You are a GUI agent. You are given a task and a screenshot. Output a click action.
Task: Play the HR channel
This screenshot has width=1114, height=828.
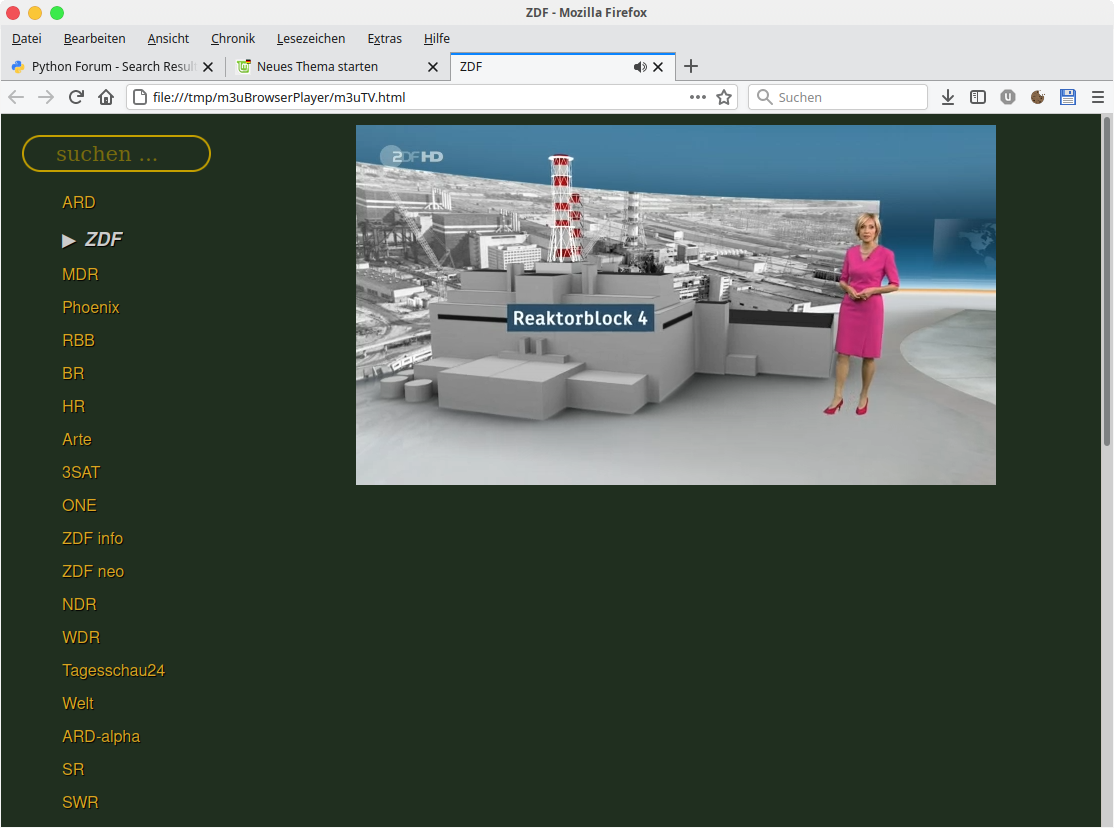(73, 407)
